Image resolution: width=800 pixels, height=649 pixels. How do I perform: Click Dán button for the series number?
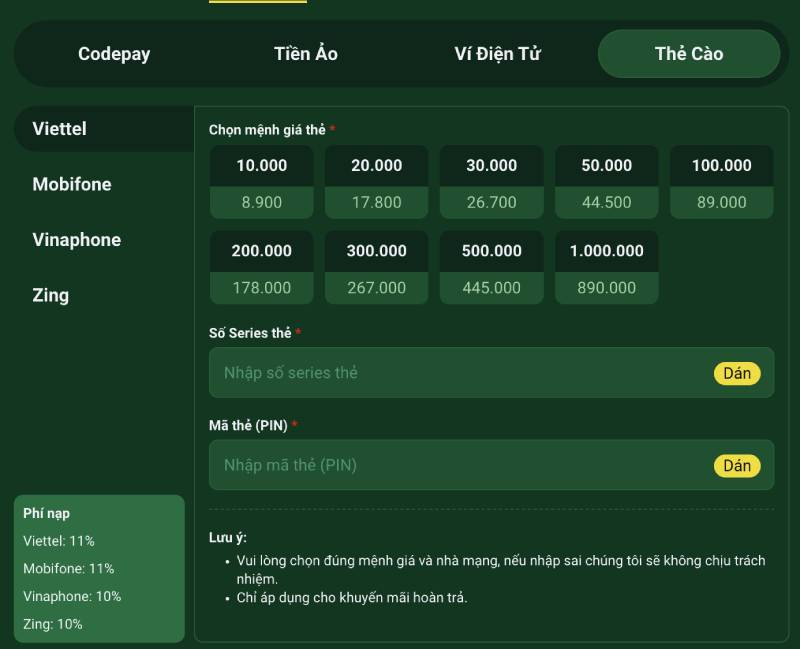[737, 373]
